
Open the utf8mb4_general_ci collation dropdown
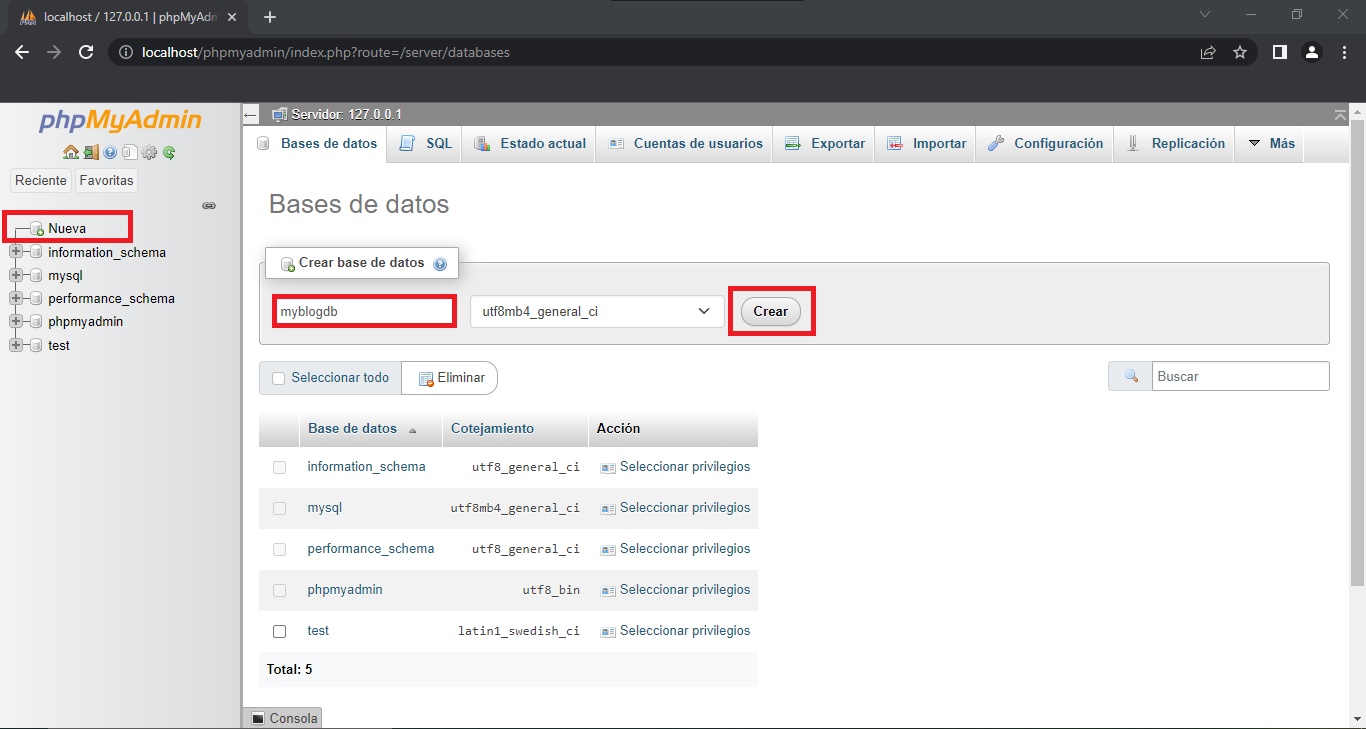pyautogui.click(x=597, y=311)
